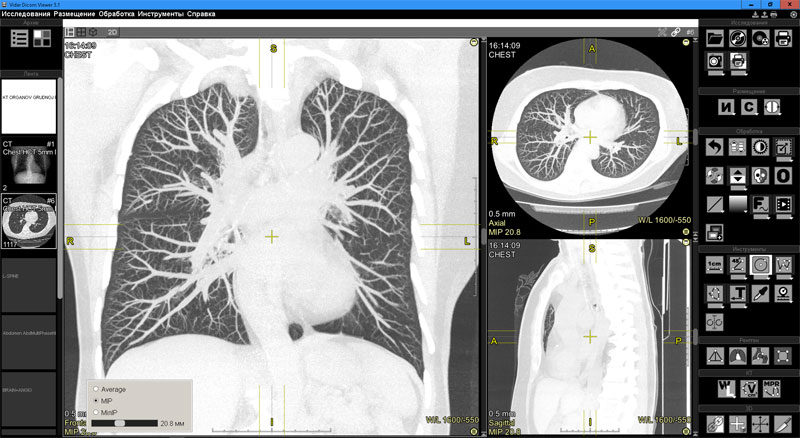800x438 pixels.
Task: Open the KT ORGANOV GRUDNOJ study thumbnail
Action: pos(29,106)
